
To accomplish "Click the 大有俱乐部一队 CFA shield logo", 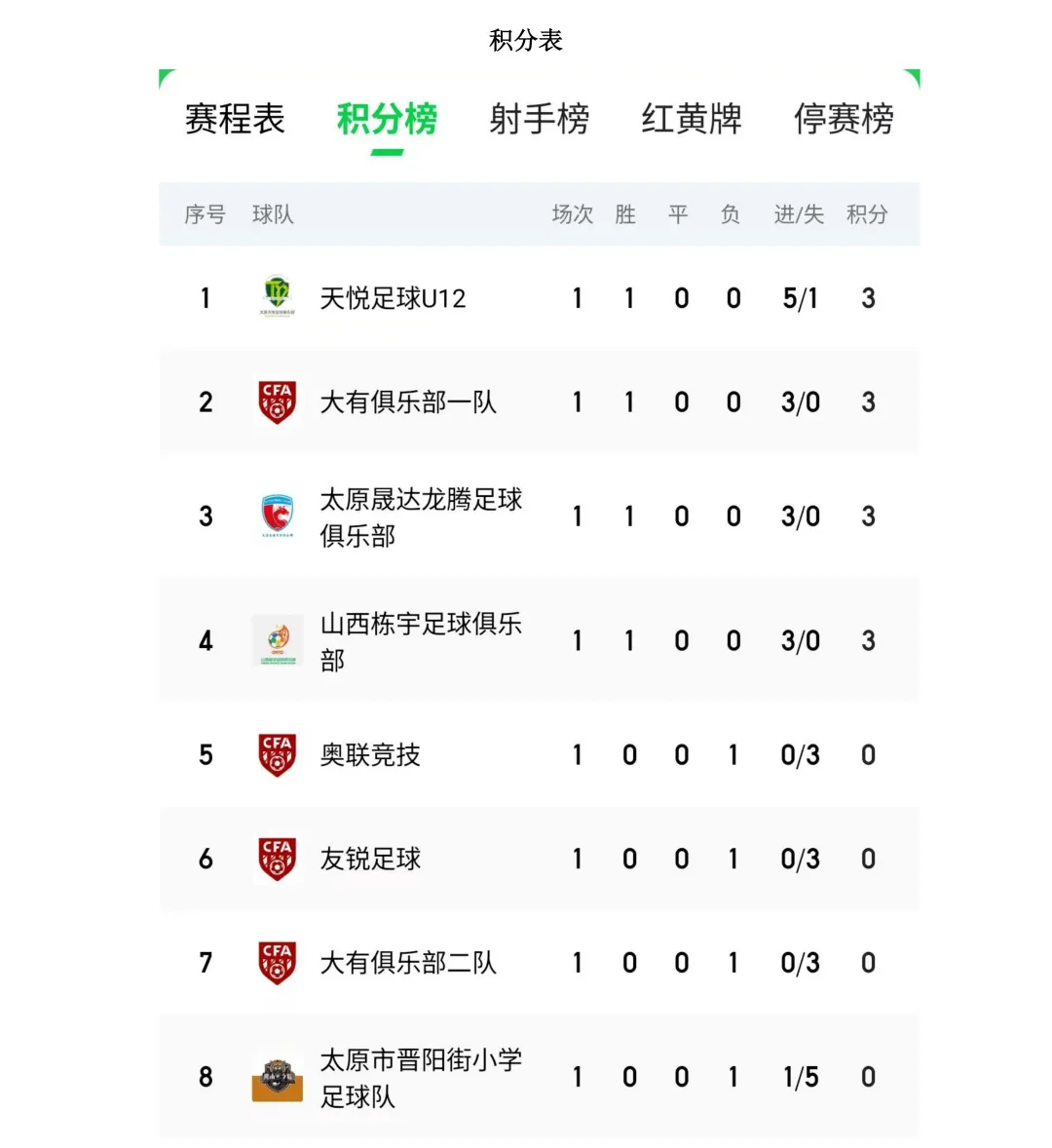I will pos(278,402).
